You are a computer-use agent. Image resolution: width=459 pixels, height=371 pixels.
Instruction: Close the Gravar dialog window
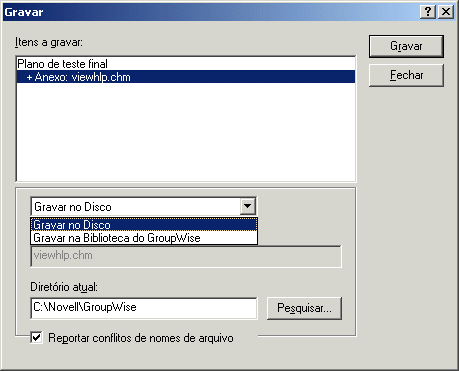[x=446, y=12]
